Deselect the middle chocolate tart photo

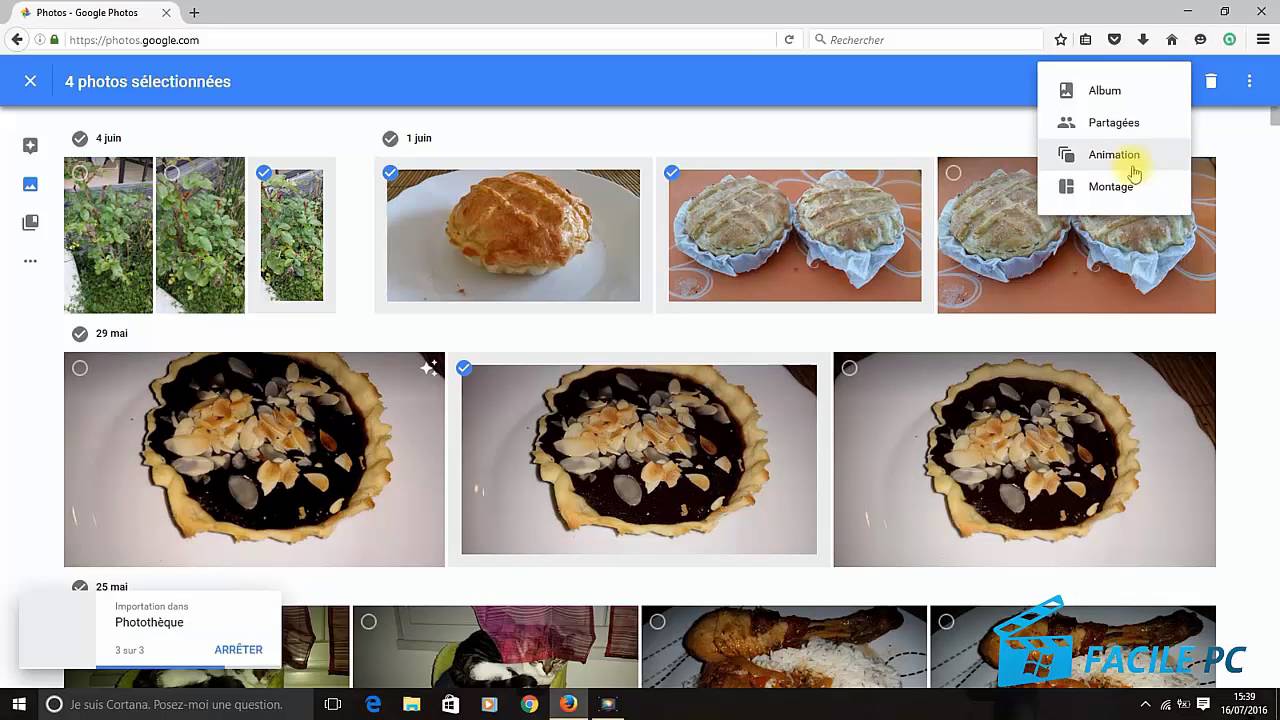pos(463,368)
